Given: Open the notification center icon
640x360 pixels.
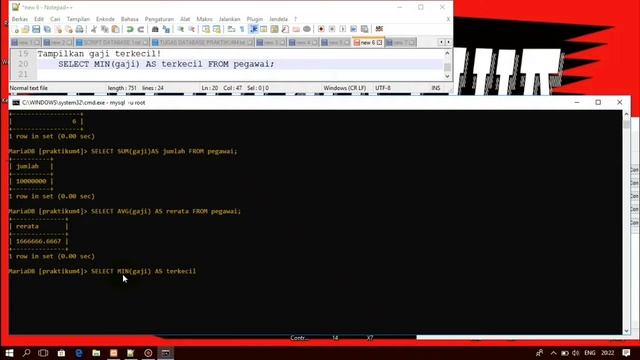Looking at the screenshot, I should tap(626, 353).
